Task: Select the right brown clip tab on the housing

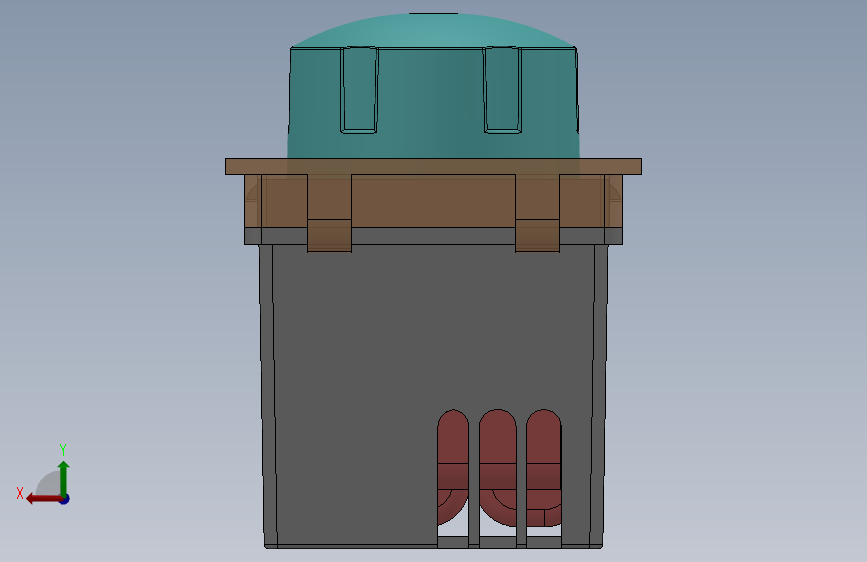Action: tap(537, 213)
